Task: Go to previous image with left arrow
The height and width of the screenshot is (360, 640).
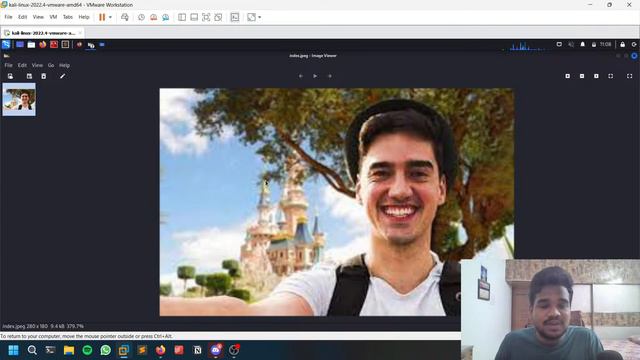Action: coord(301,76)
